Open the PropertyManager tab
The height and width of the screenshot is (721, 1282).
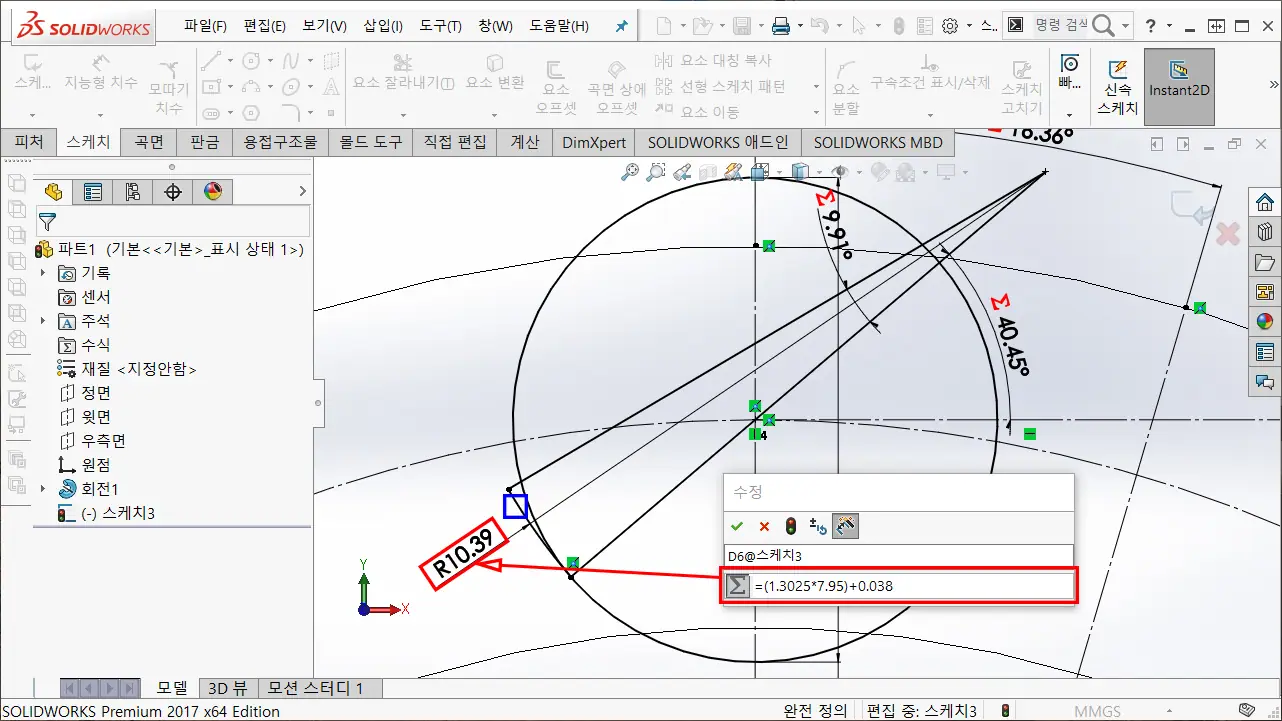pyautogui.click(x=93, y=191)
